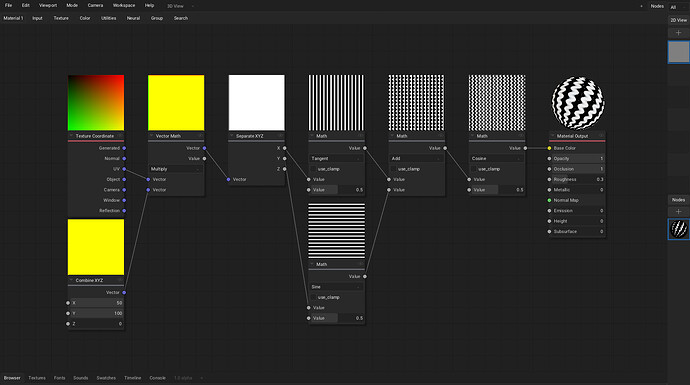This screenshot has height=385, width=690.
Task: Click the Window output socket
Action: [124, 200]
